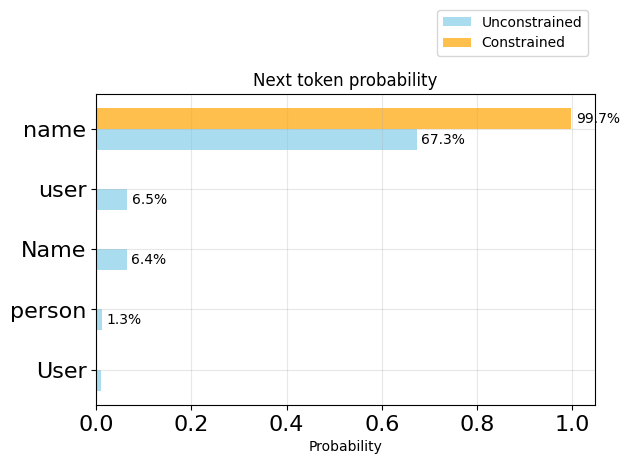Screen dimensions: 629x464
Task: Click the light blue Unconstrained legend swatch
Action: pos(457,22)
